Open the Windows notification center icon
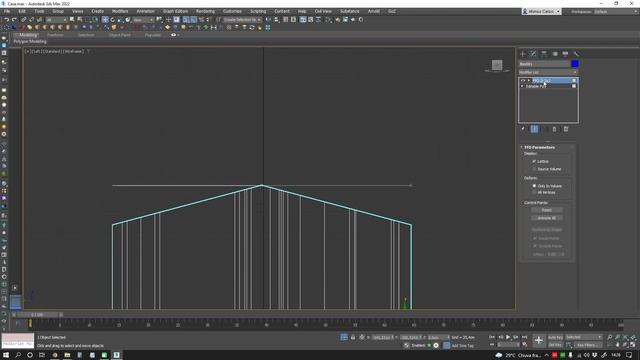The width and height of the screenshot is (640, 360). (629, 355)
